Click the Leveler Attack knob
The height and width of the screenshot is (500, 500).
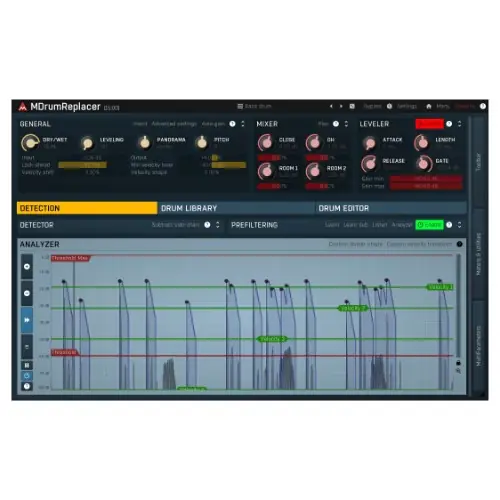pyautogui.click(x=369, y=143)
